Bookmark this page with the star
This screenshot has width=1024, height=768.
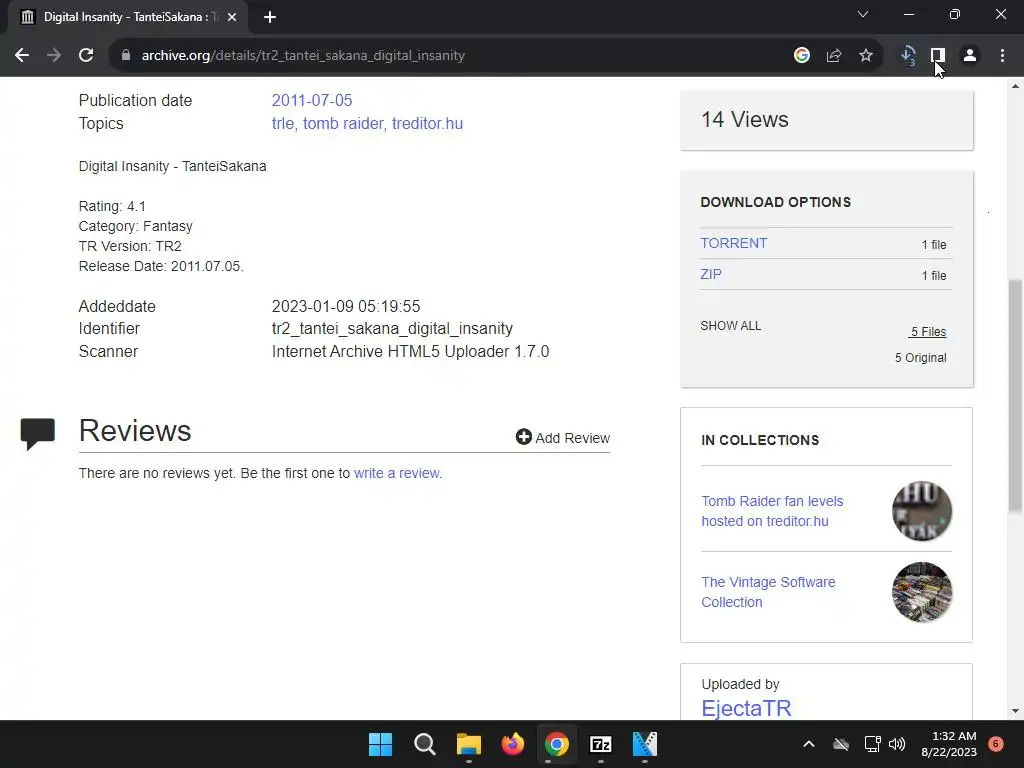866,56
